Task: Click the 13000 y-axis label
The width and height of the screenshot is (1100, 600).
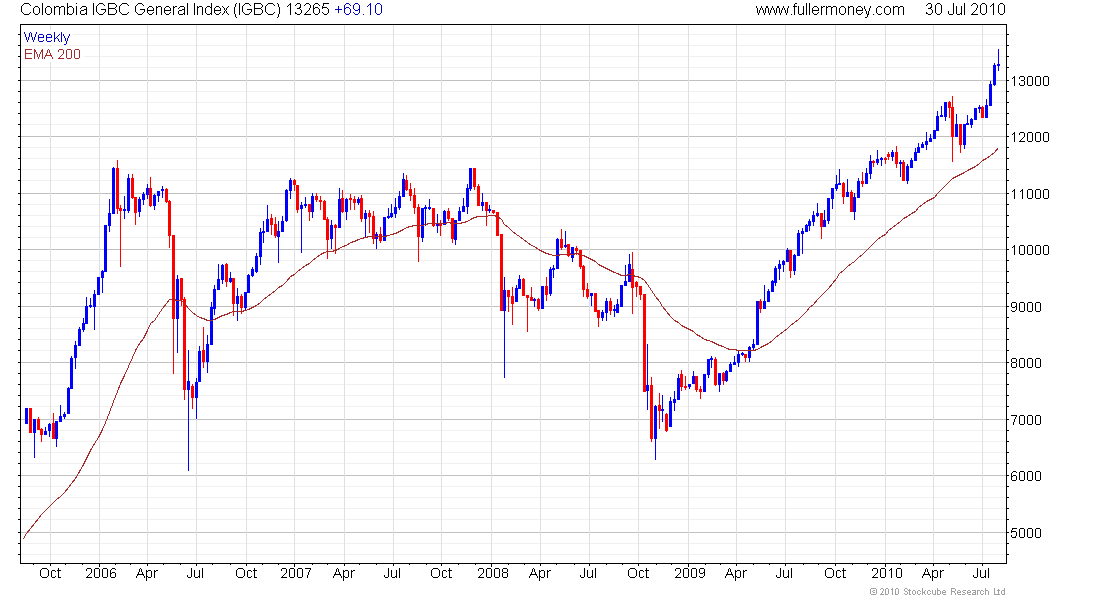Action: click(1030, 81)
